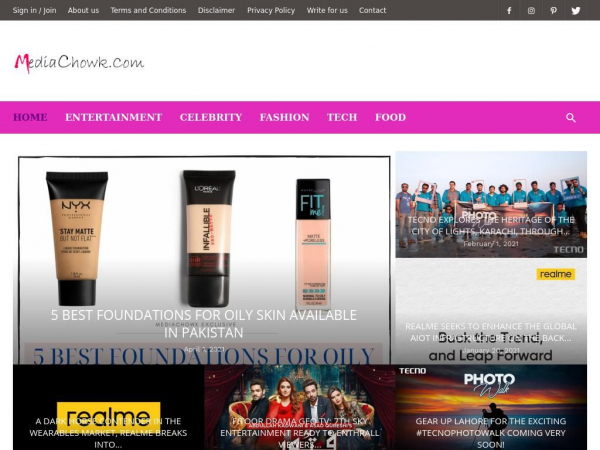Click the February 1, 2021 date text
This screenshot has height=450, width=600.
(491, 244)
